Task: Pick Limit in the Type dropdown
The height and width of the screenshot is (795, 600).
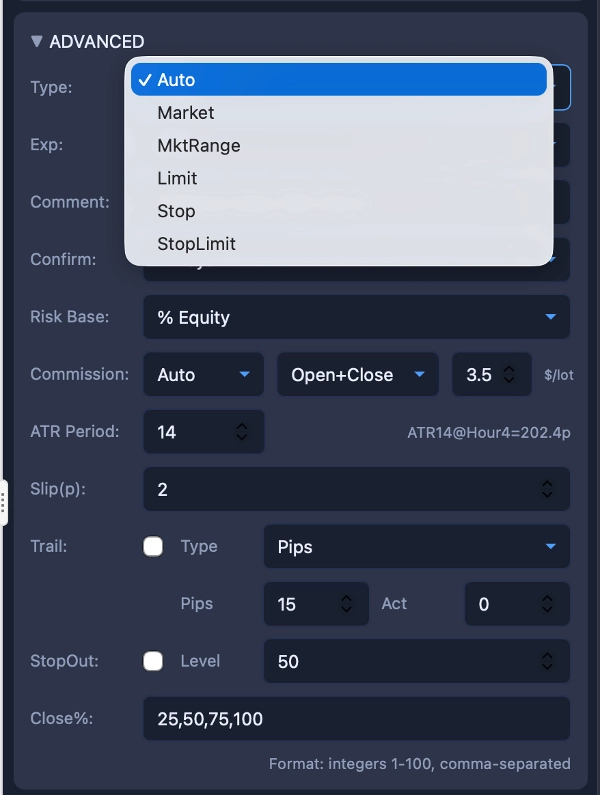Action: coord(178,179)
